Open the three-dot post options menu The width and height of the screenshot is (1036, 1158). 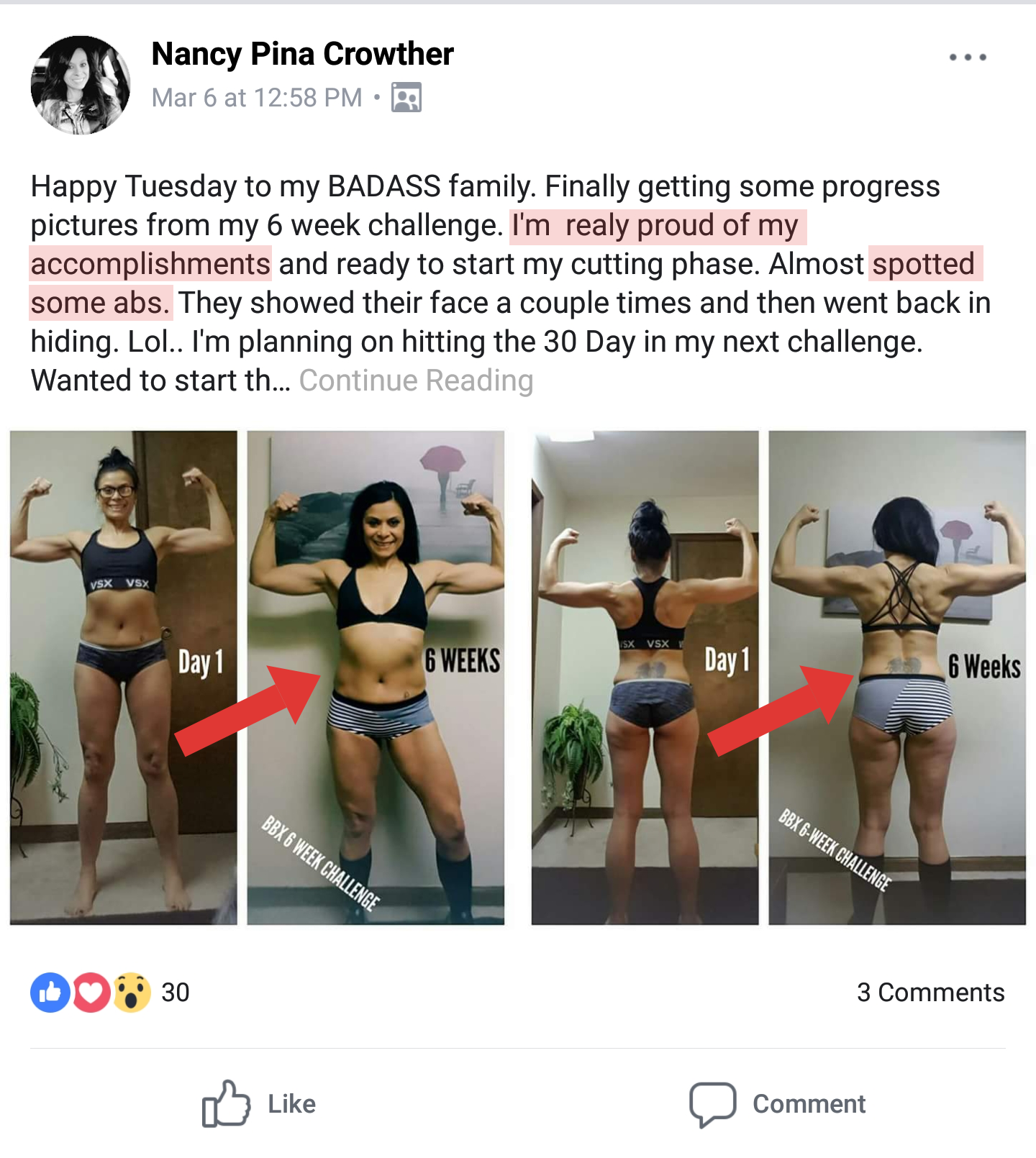(x=968, y=57)
